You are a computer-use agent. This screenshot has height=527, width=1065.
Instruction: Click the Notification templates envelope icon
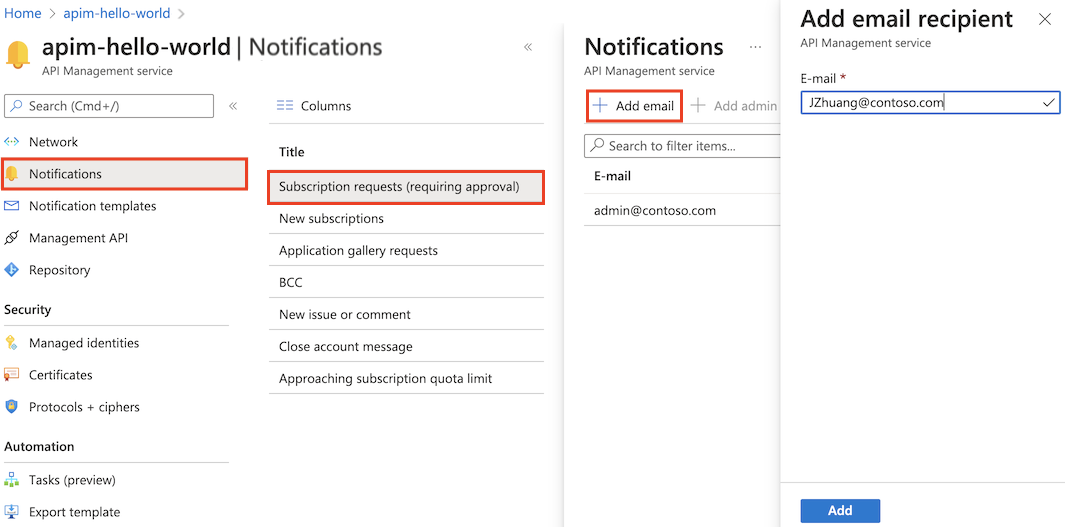(x=12, y=206)
